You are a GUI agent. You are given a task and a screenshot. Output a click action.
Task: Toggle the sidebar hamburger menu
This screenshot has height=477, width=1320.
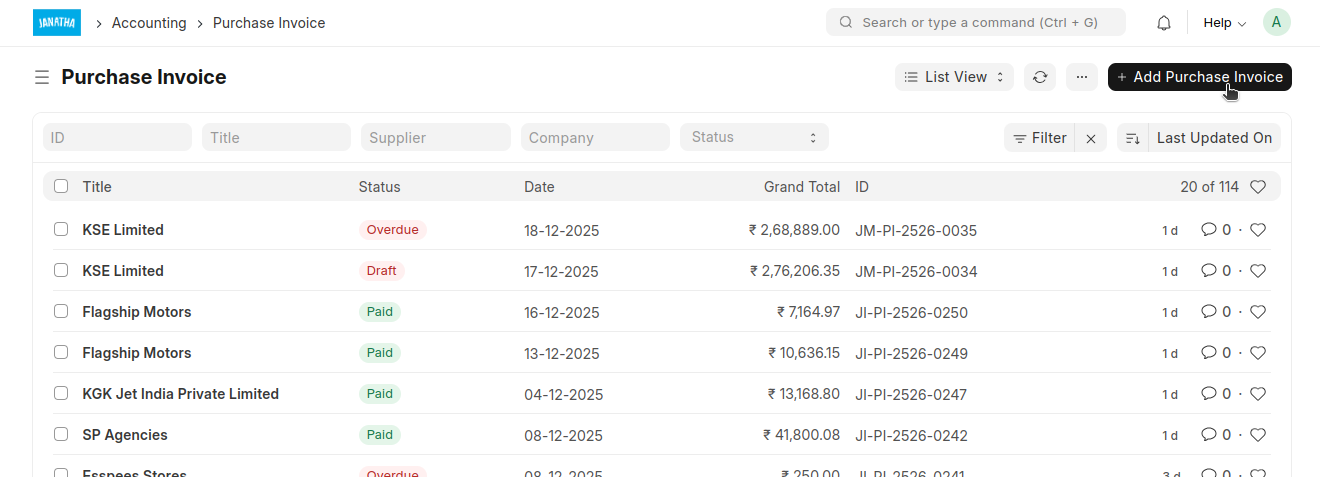(x=42, y=77)
